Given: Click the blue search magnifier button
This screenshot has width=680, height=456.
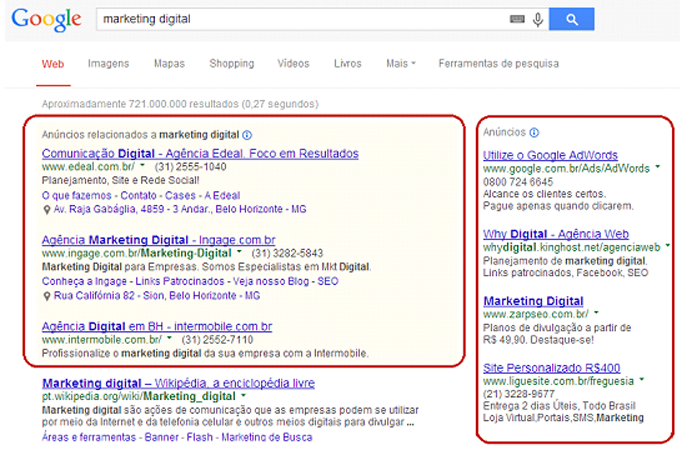Looking at the screenshot, I should click(572, 19).
